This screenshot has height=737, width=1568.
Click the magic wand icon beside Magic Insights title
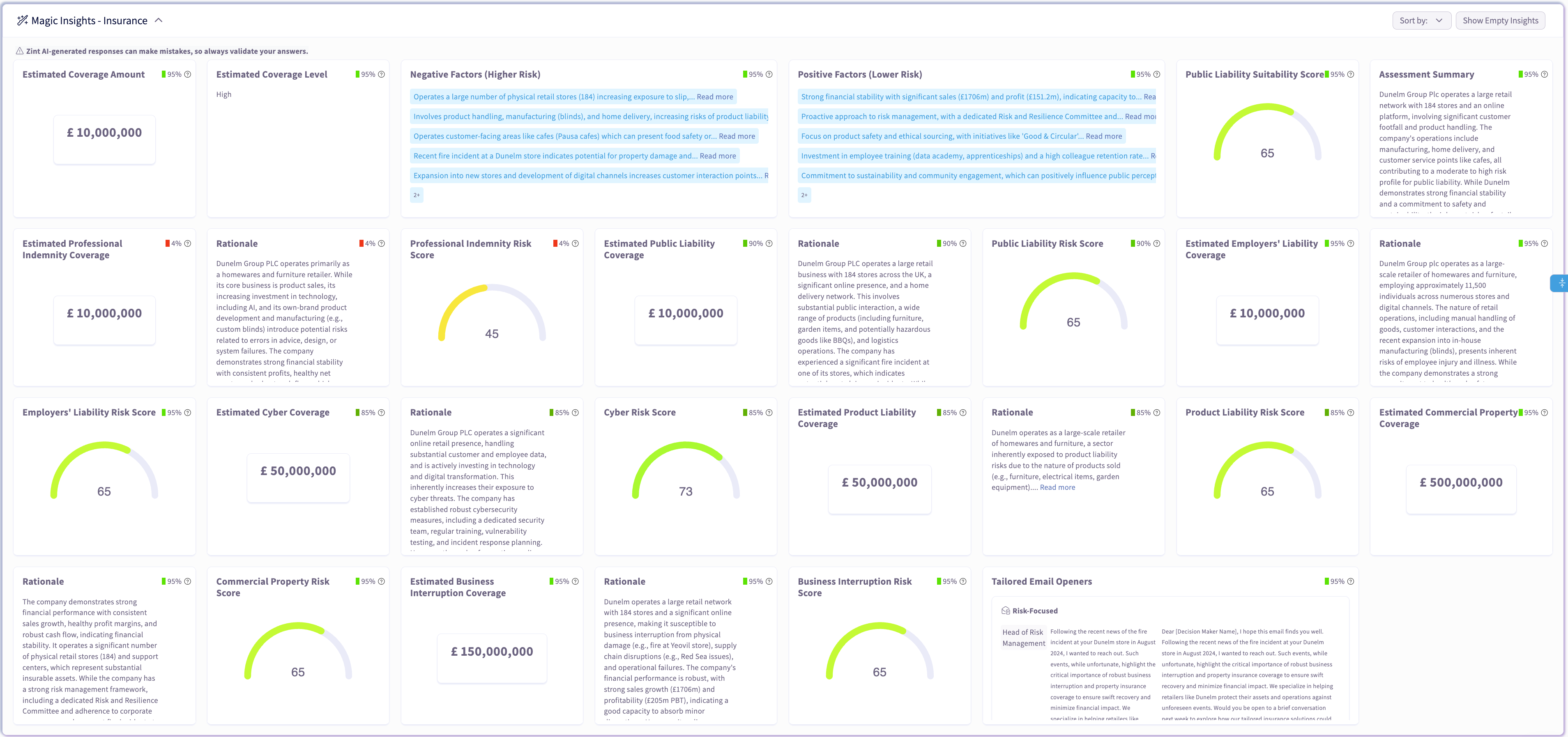[23, 20]
